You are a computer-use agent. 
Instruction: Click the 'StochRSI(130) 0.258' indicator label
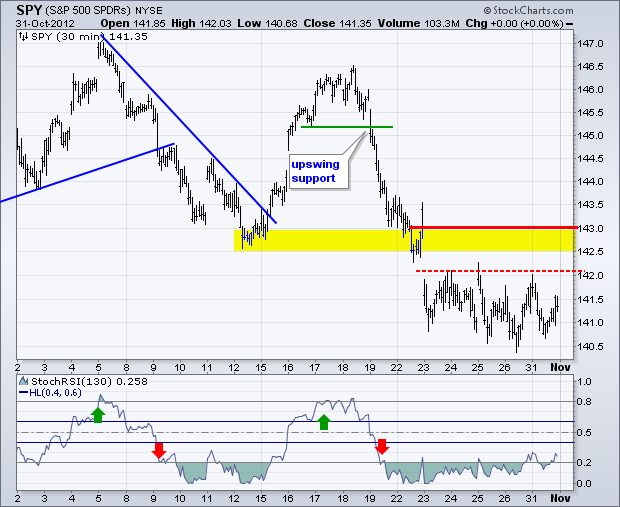point(89,382)
